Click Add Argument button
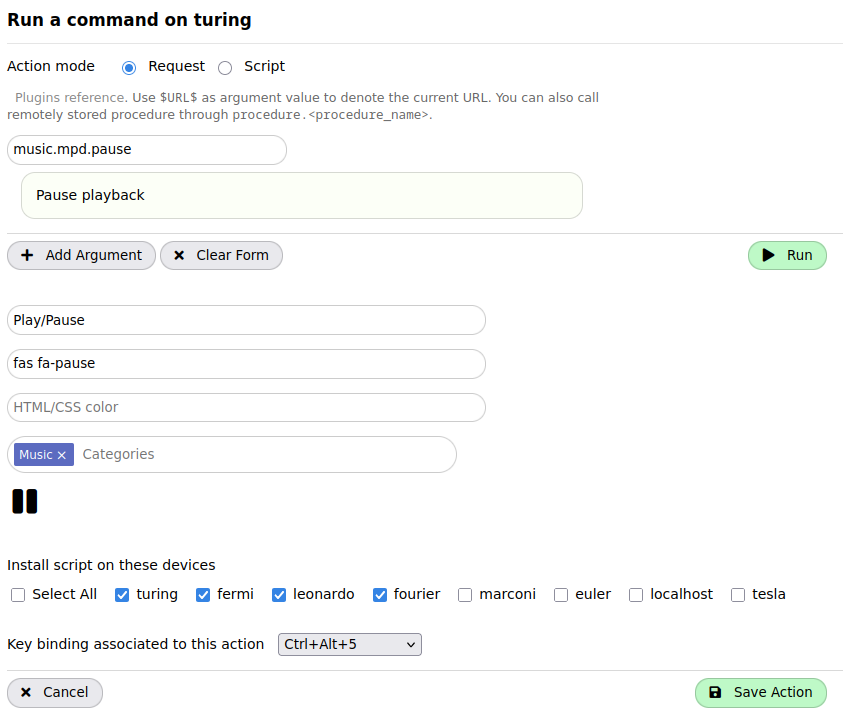This screenshot has height=722, width=851. pos(81,255)
